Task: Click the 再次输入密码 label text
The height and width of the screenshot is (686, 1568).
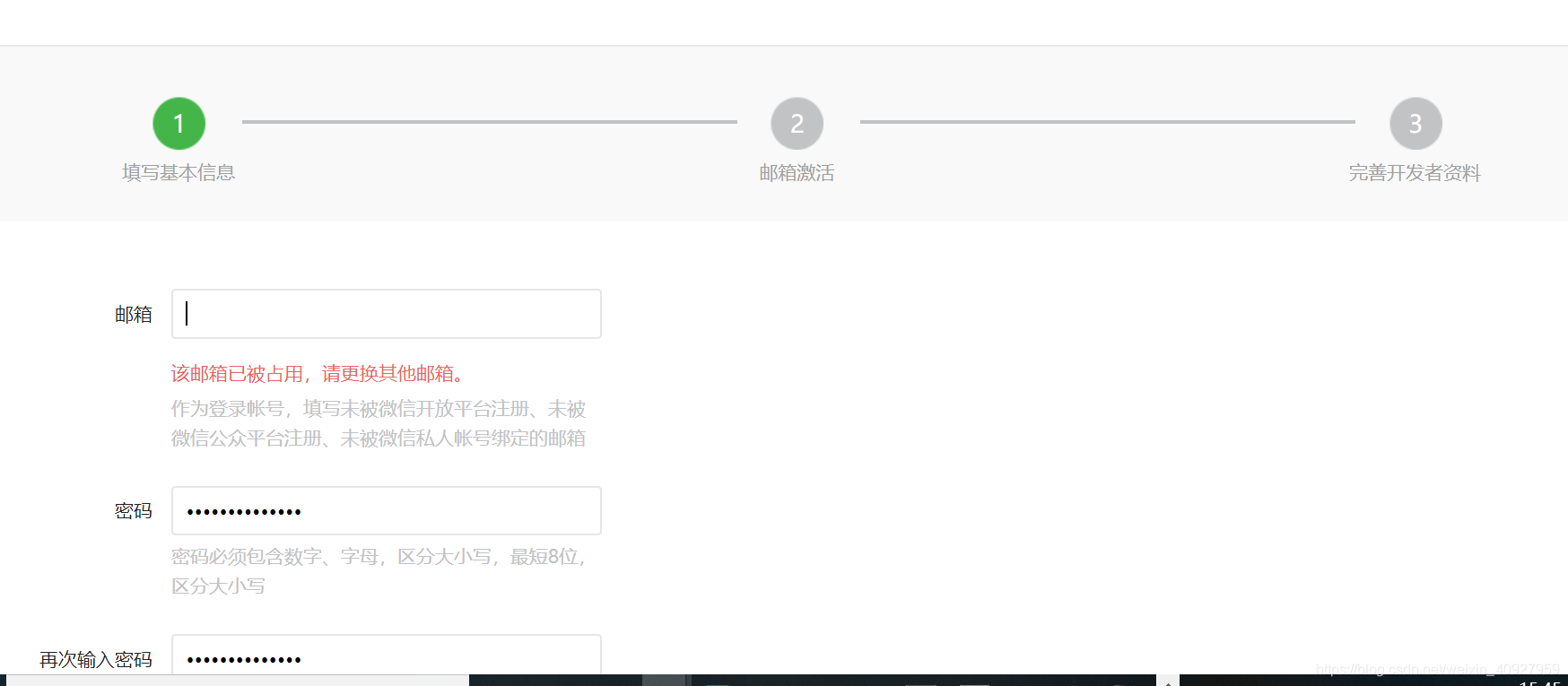Action: coord(96,660)
